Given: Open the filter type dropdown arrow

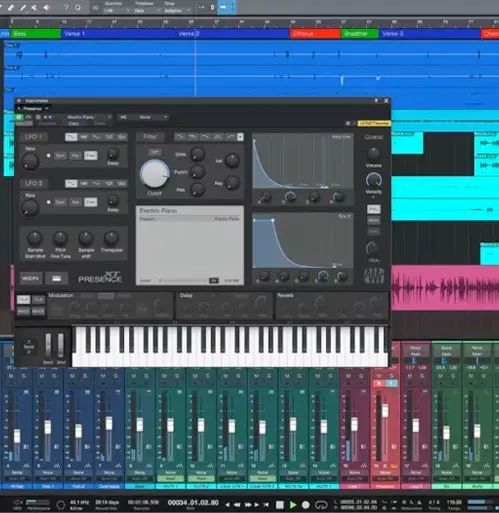Looking at the screenshot, I should [x=240, y=137].
